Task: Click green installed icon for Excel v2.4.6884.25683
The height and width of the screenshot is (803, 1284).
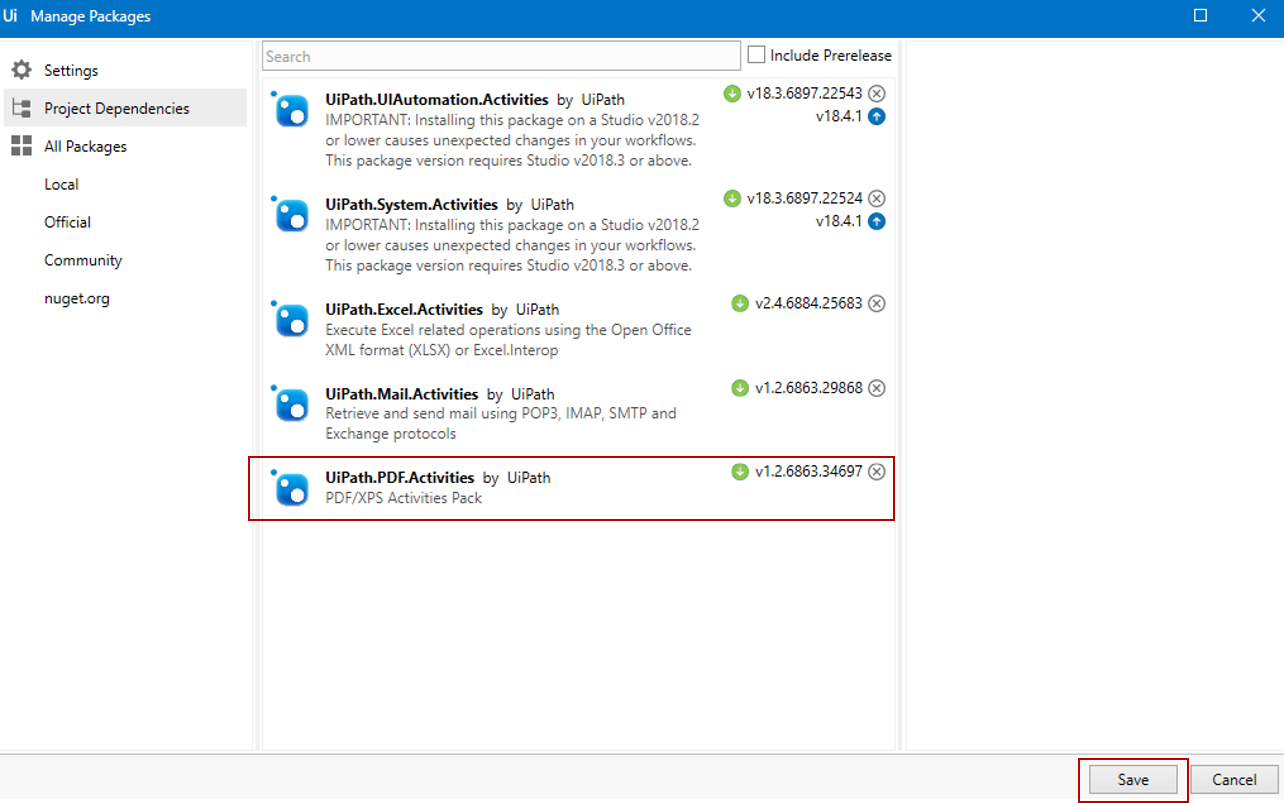Action: pos(740,303)
